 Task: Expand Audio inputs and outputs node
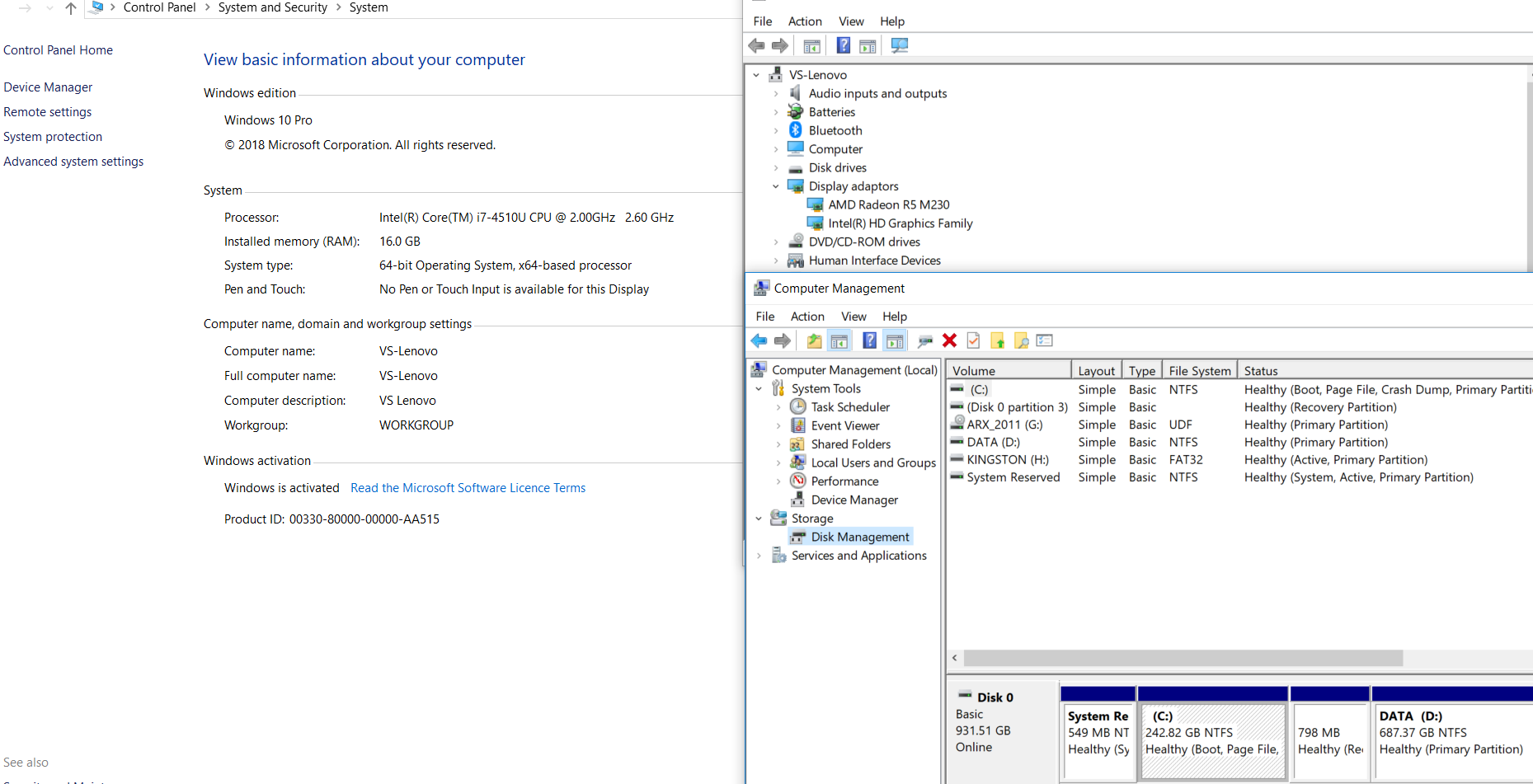tap(775, 94)
